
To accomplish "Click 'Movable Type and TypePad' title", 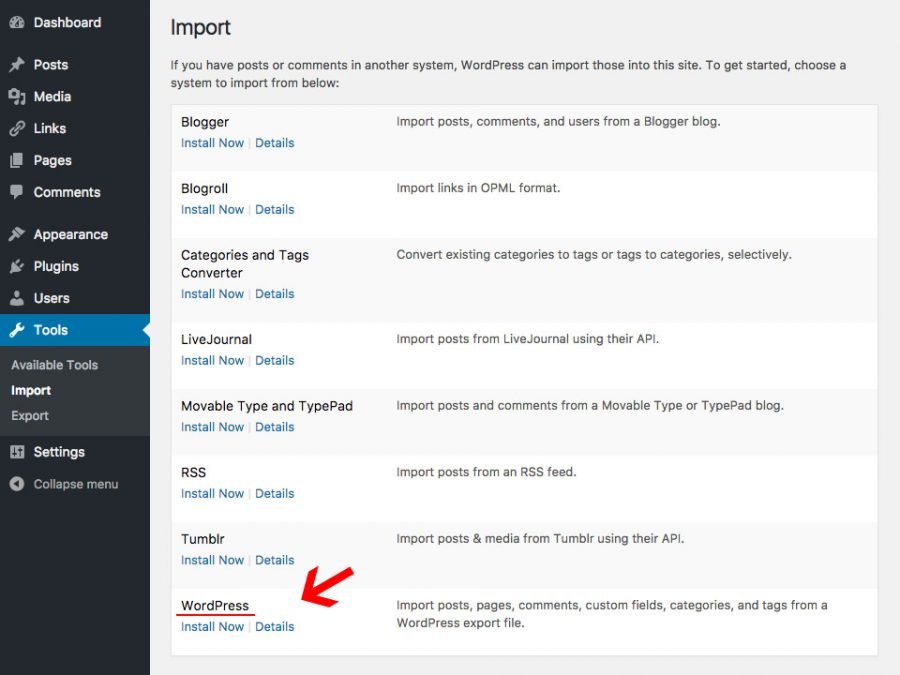I will pos(267,406).
